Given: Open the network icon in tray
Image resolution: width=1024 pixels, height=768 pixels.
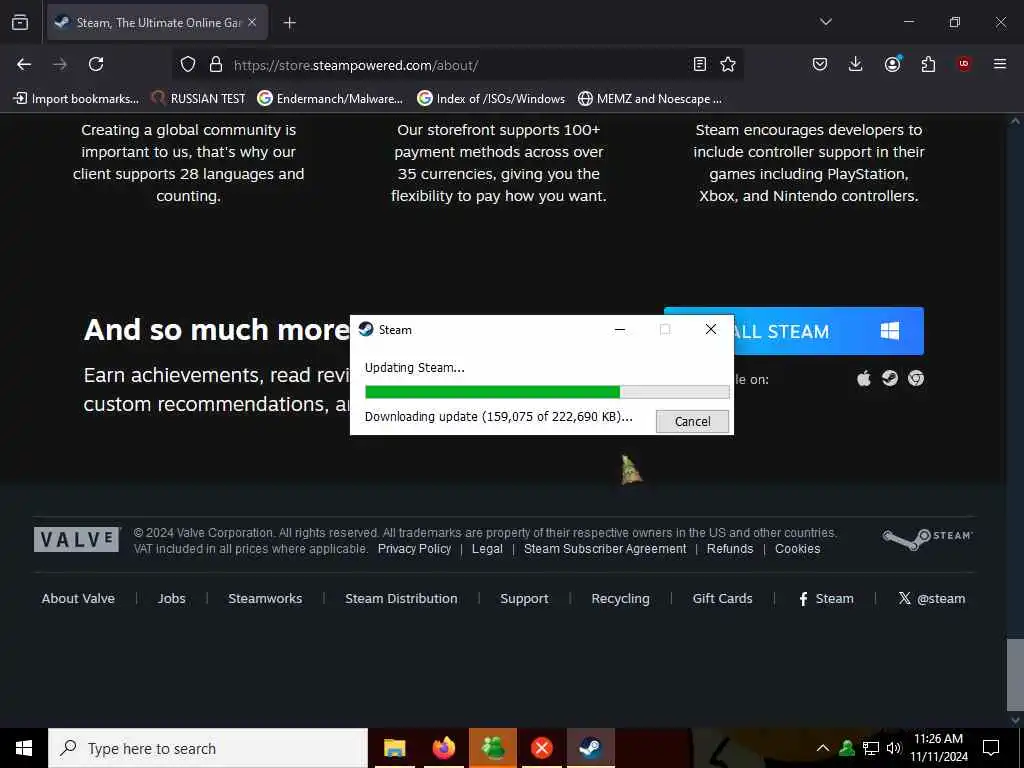Looking at the screenshot, I should click(x=871, y=748).
